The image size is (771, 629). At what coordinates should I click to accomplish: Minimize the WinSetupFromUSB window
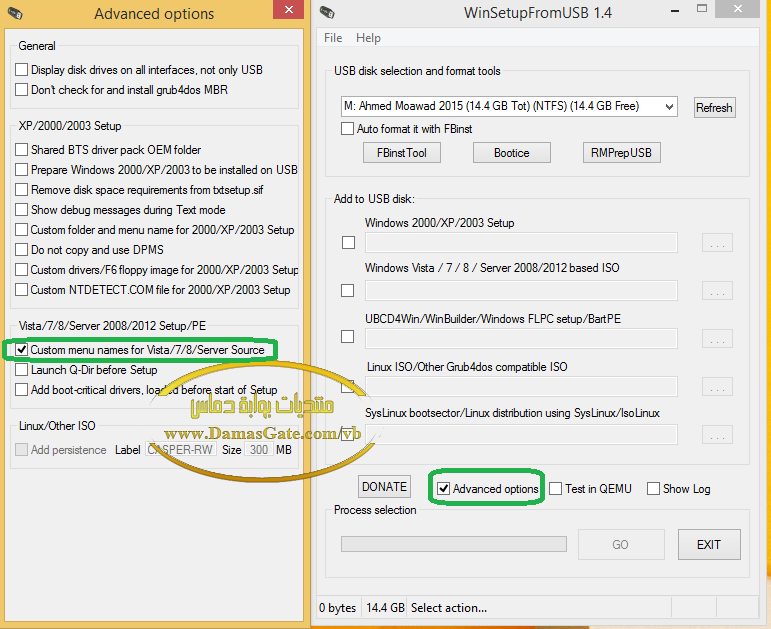(x=675, y=10)
